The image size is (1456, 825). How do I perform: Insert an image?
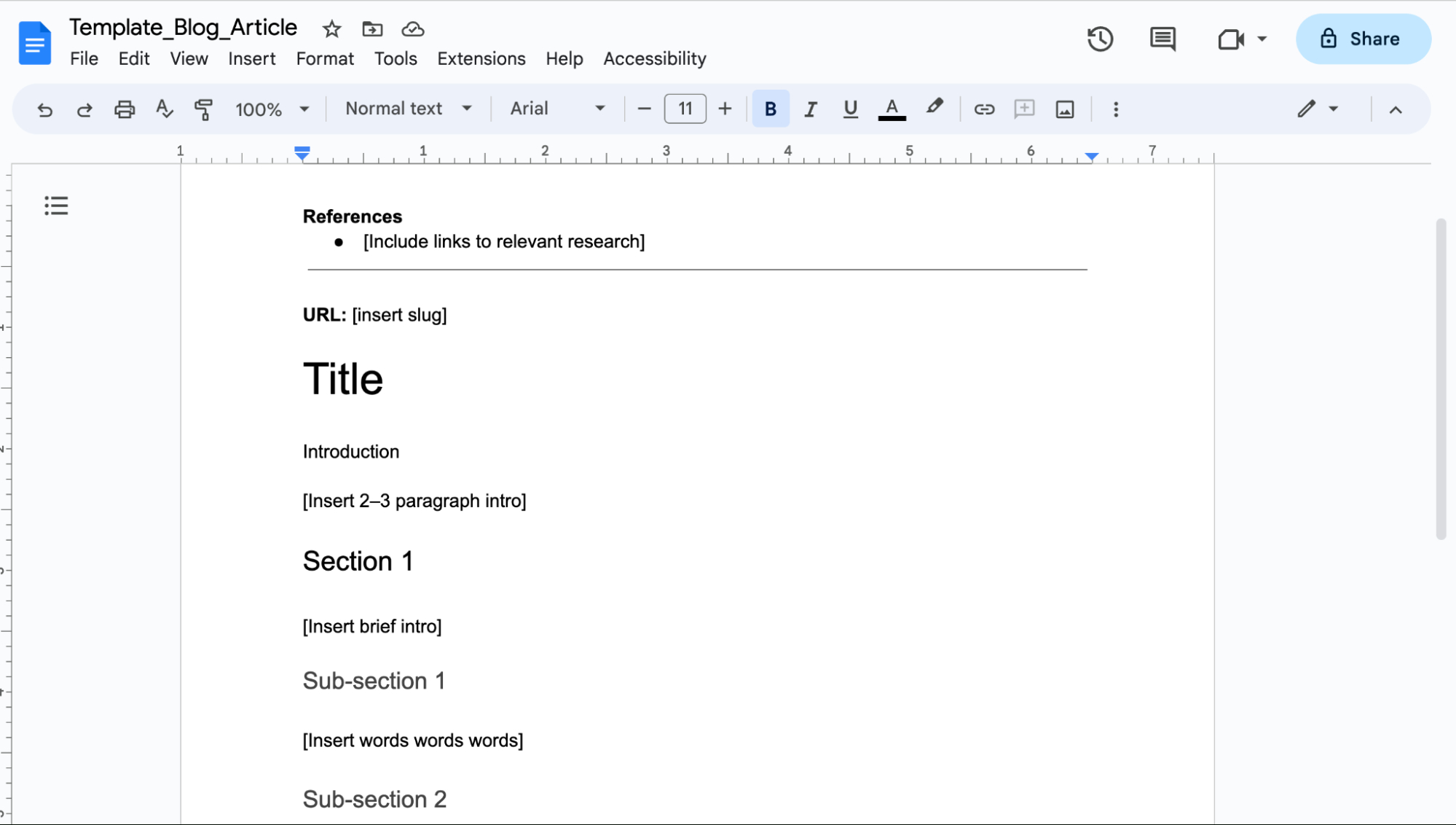tap(1064, 109)
